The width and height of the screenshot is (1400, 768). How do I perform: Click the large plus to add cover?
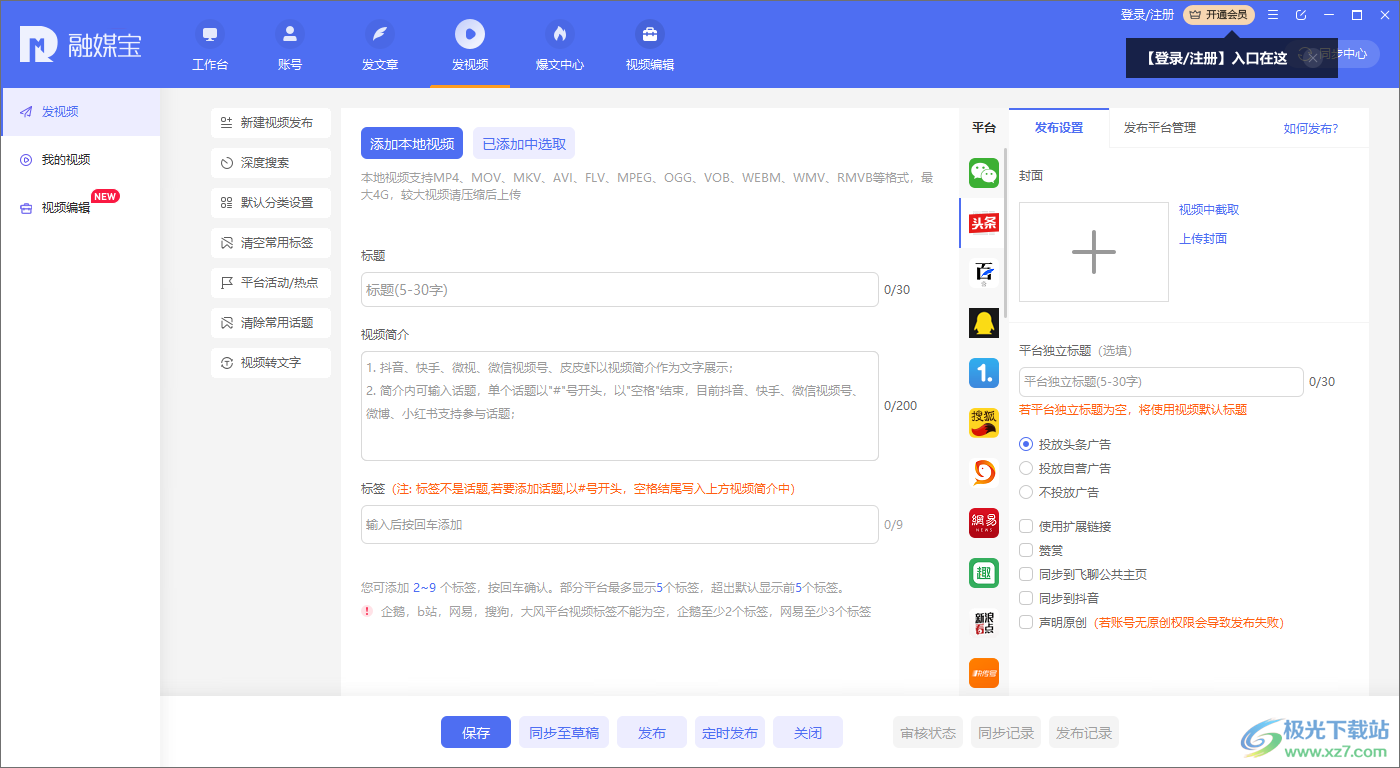[1094, 252]
